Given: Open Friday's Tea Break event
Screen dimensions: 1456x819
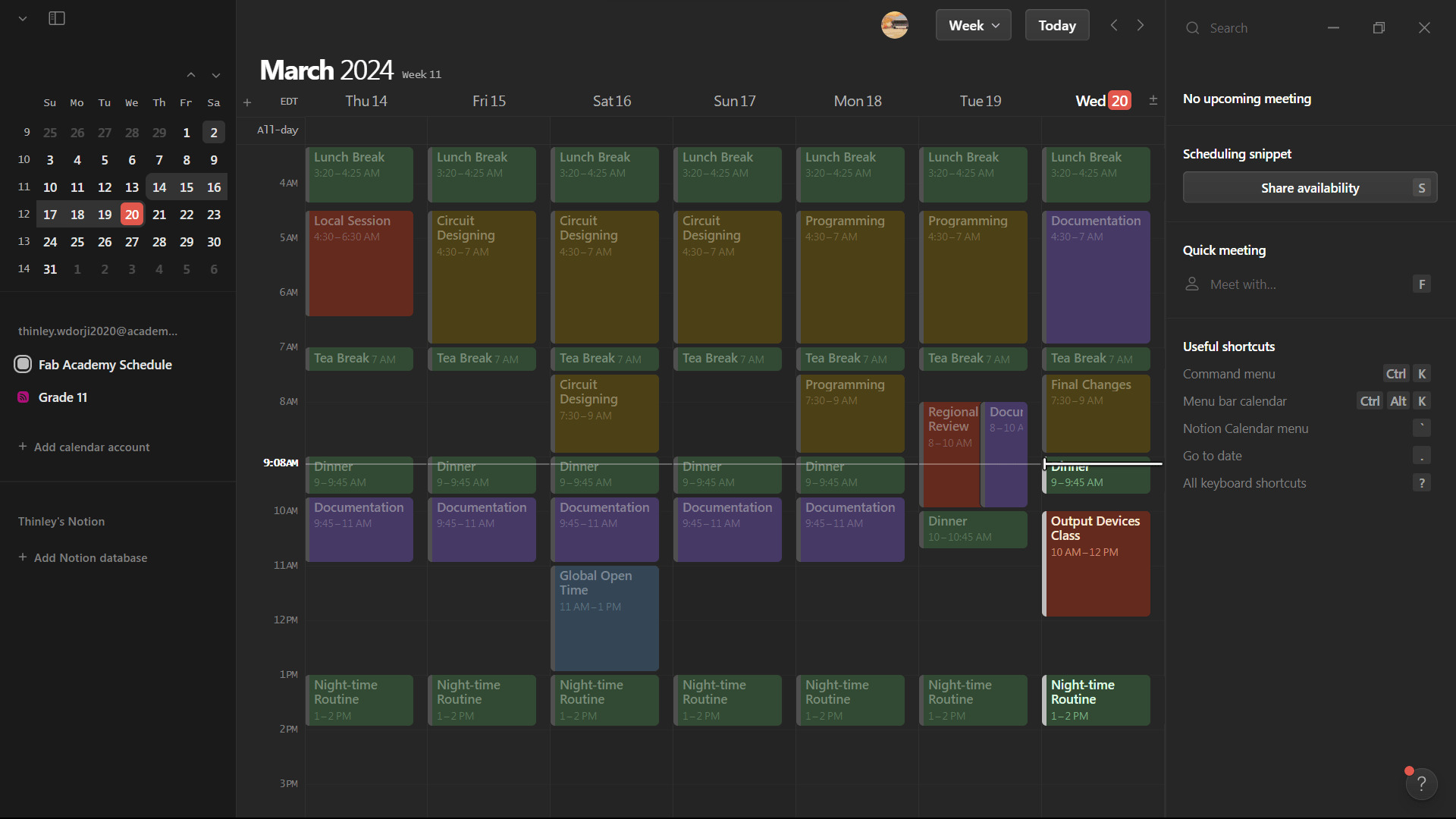Looking at the screenshot, I should (x=482, y=359).
